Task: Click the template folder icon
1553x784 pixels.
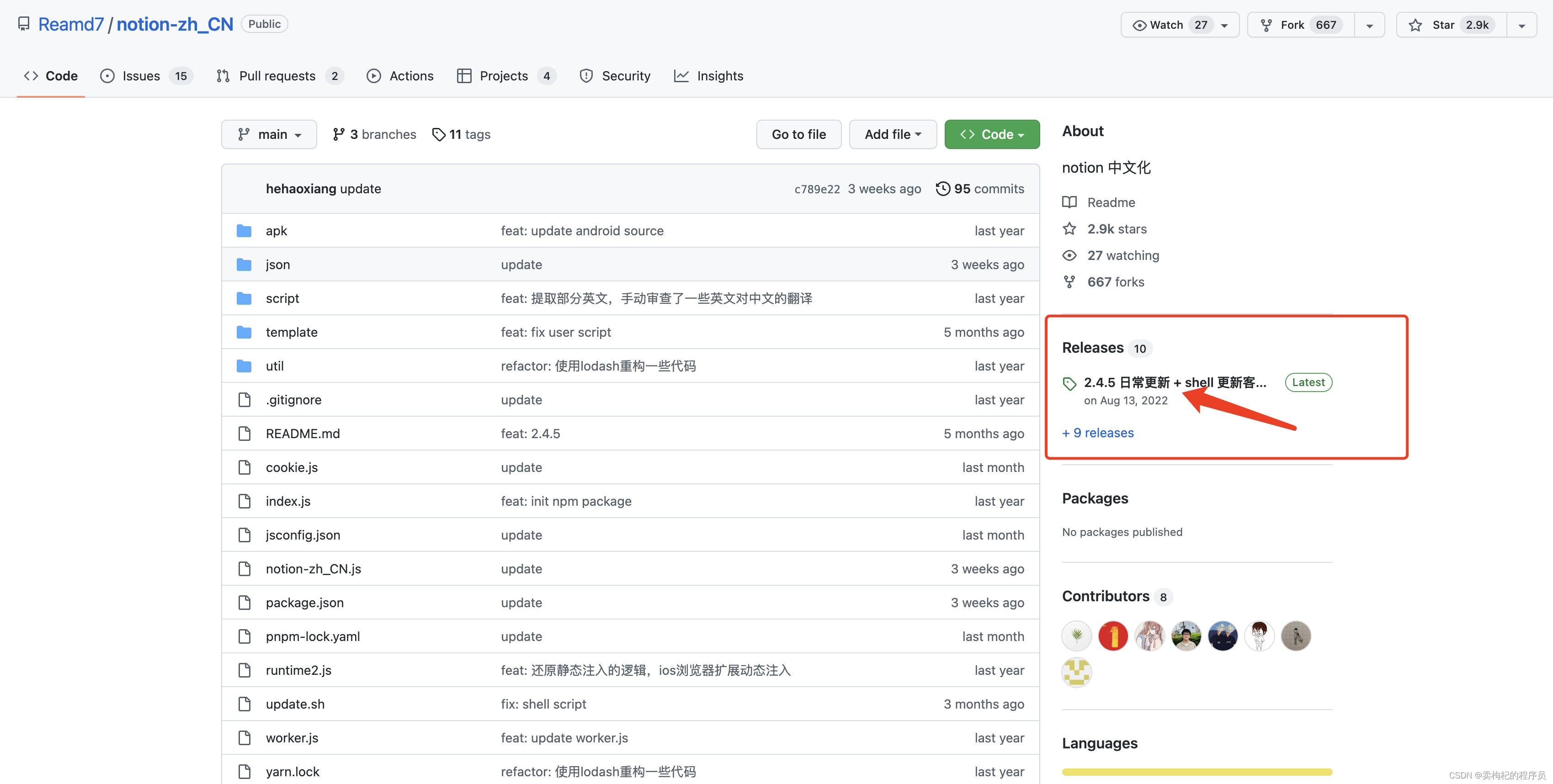Action: [244, 332]
